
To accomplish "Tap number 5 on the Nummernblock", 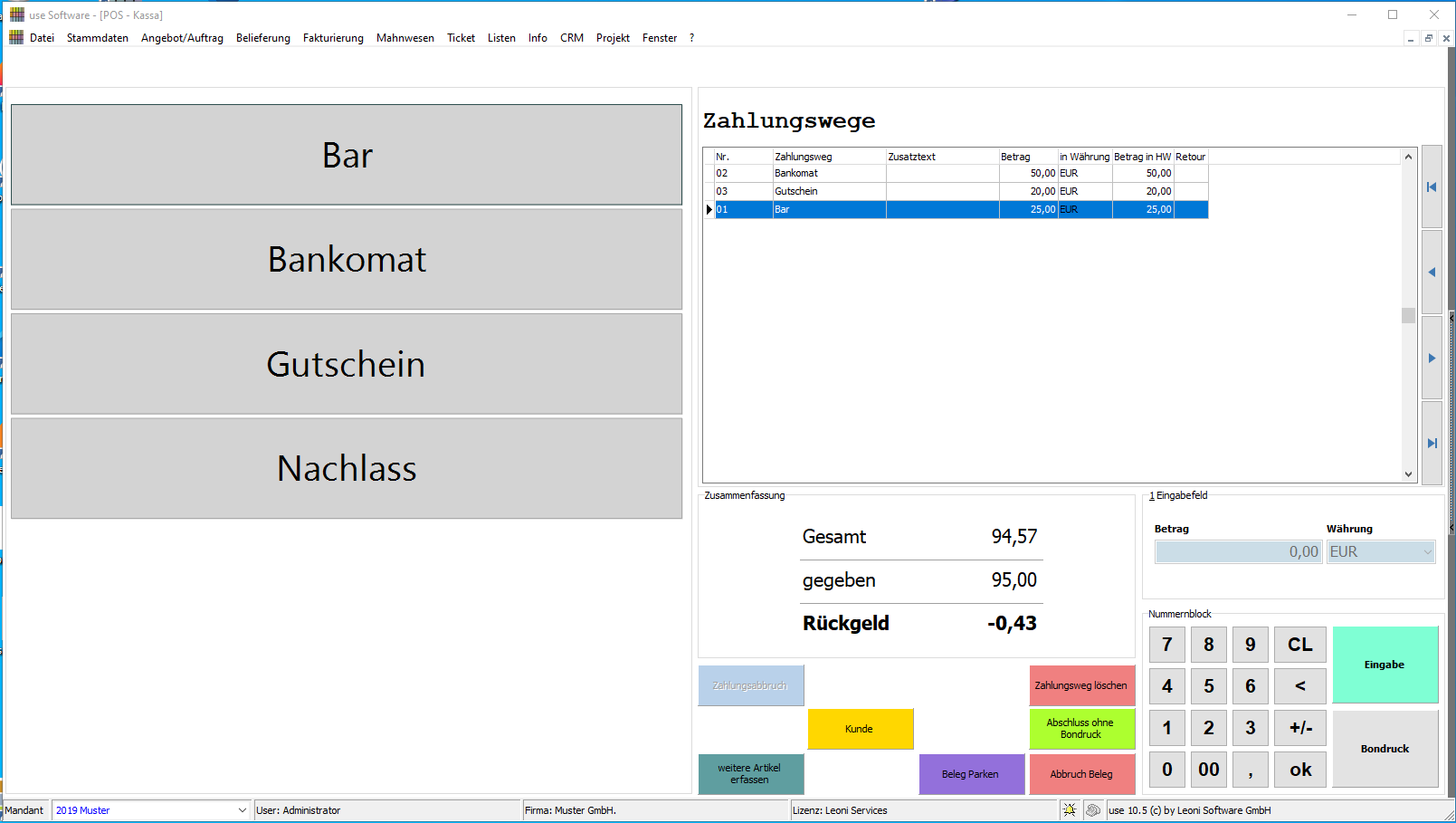I will tap(1209, 686).
